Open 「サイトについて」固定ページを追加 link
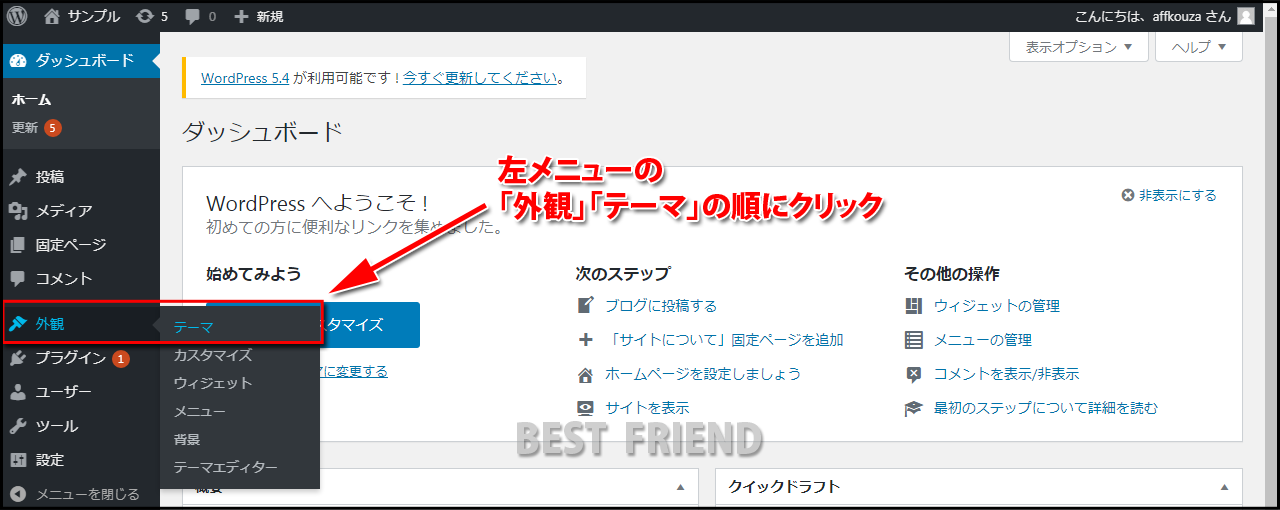Image resolution: width=1280 pixels, height=510 pixels. [726, 340]
